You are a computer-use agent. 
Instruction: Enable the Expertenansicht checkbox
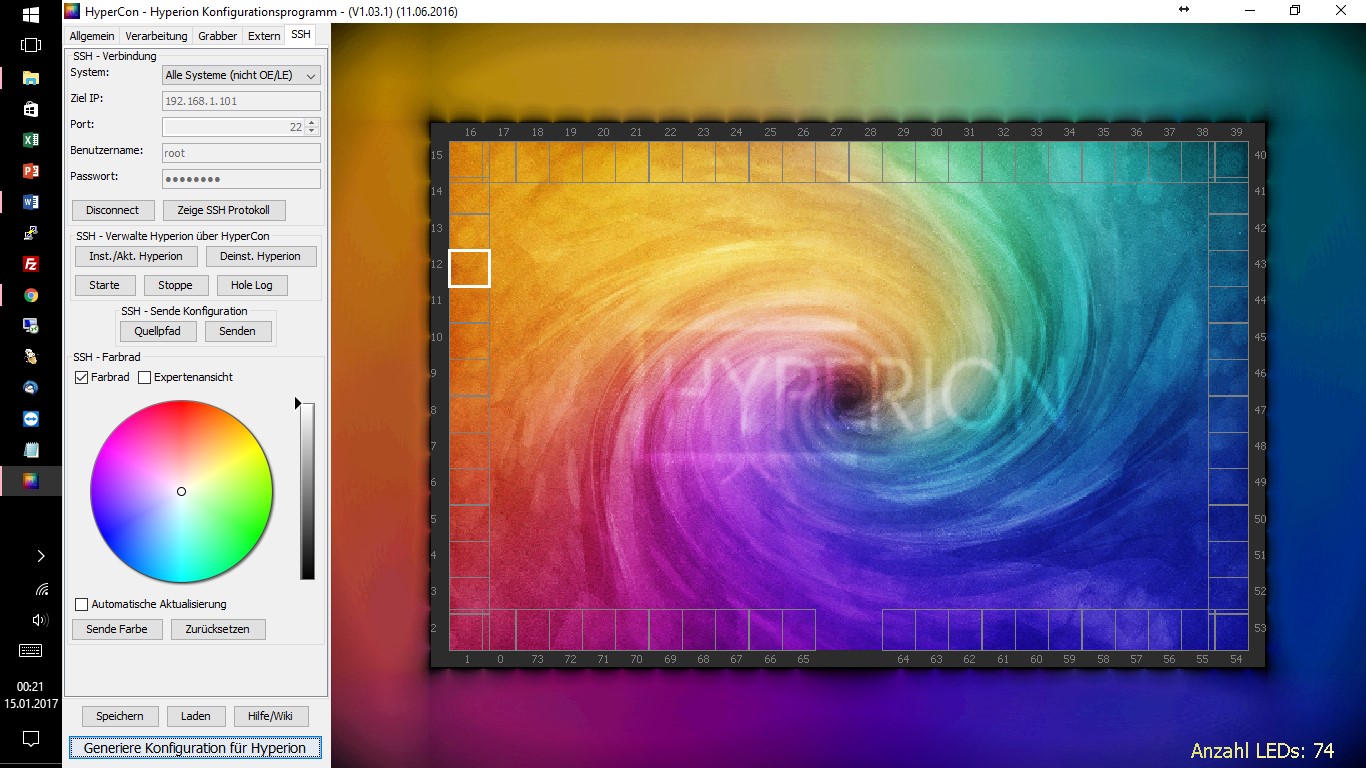coord(144,377)
